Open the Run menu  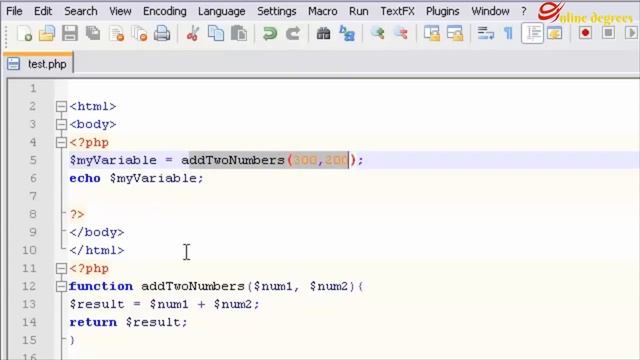359,11
